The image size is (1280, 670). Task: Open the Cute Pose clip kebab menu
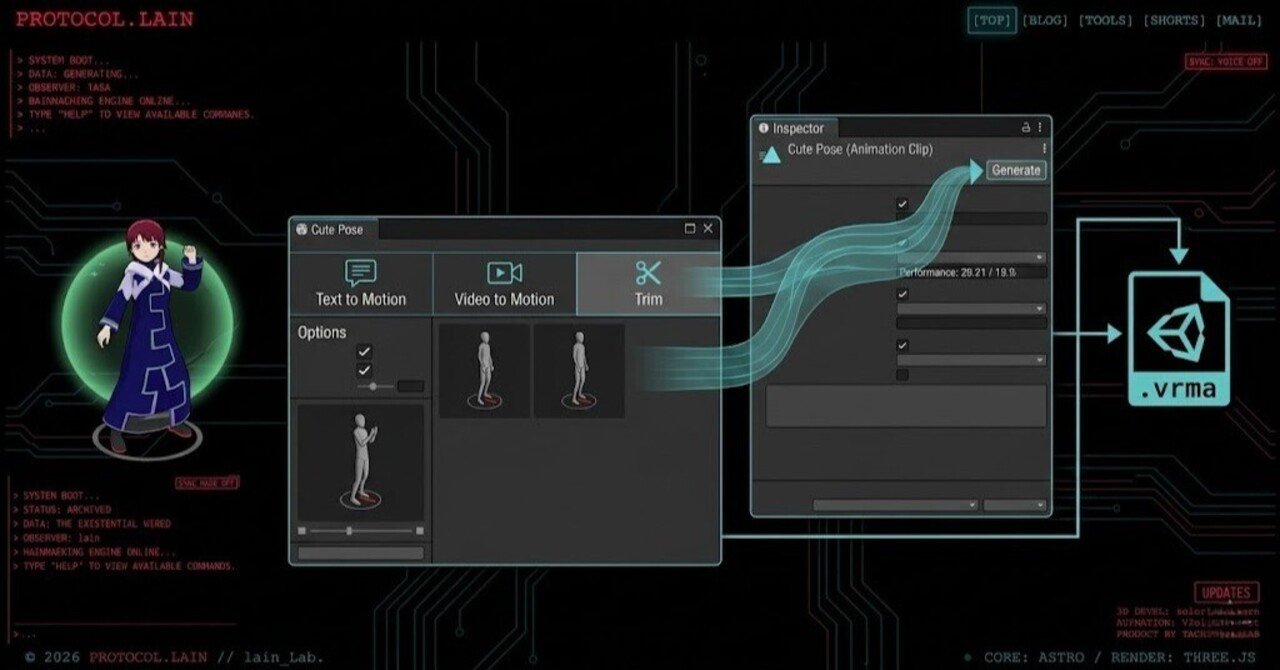click(1044, 148)
